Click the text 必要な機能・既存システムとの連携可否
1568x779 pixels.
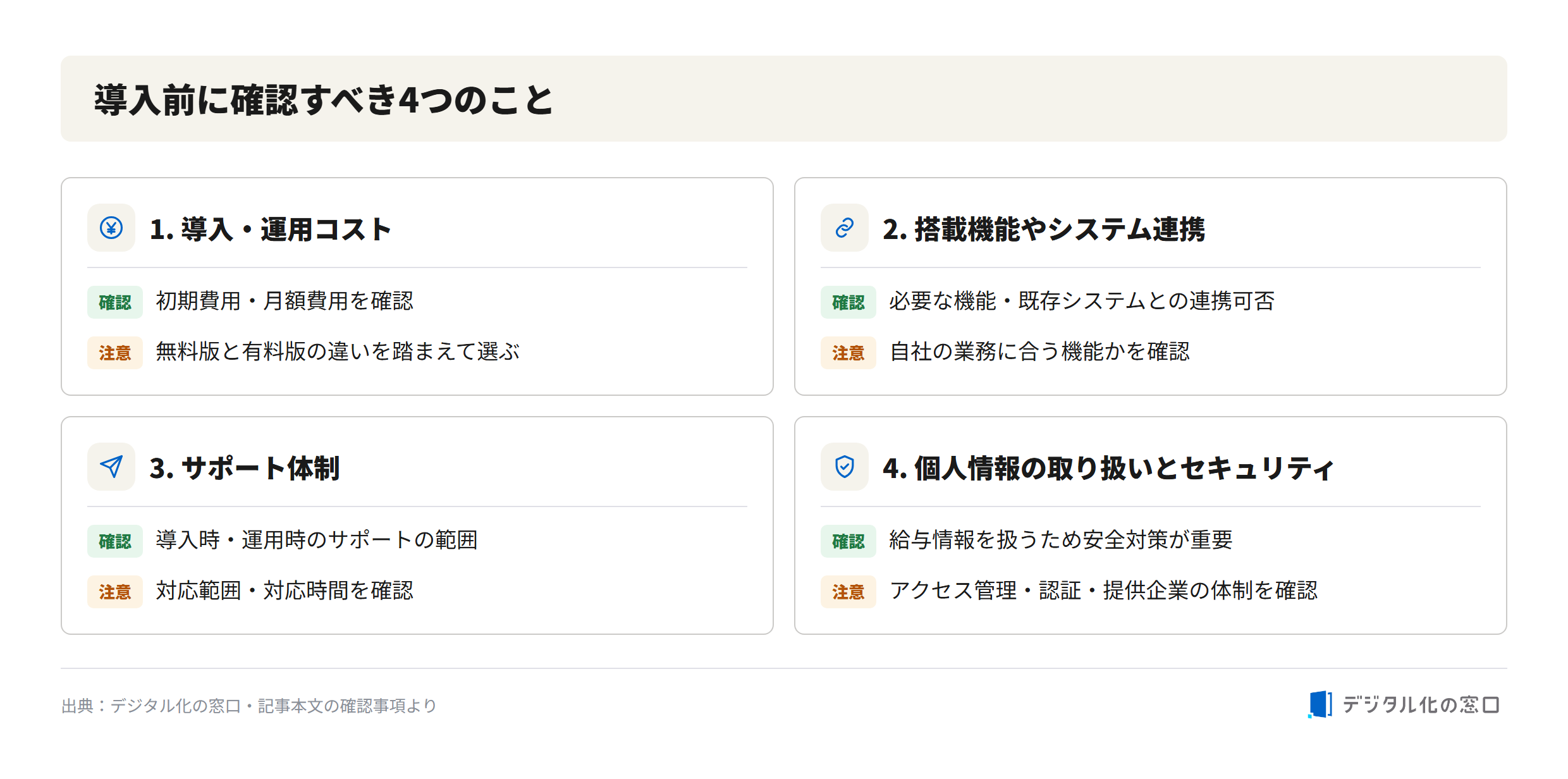[1082, 301]
